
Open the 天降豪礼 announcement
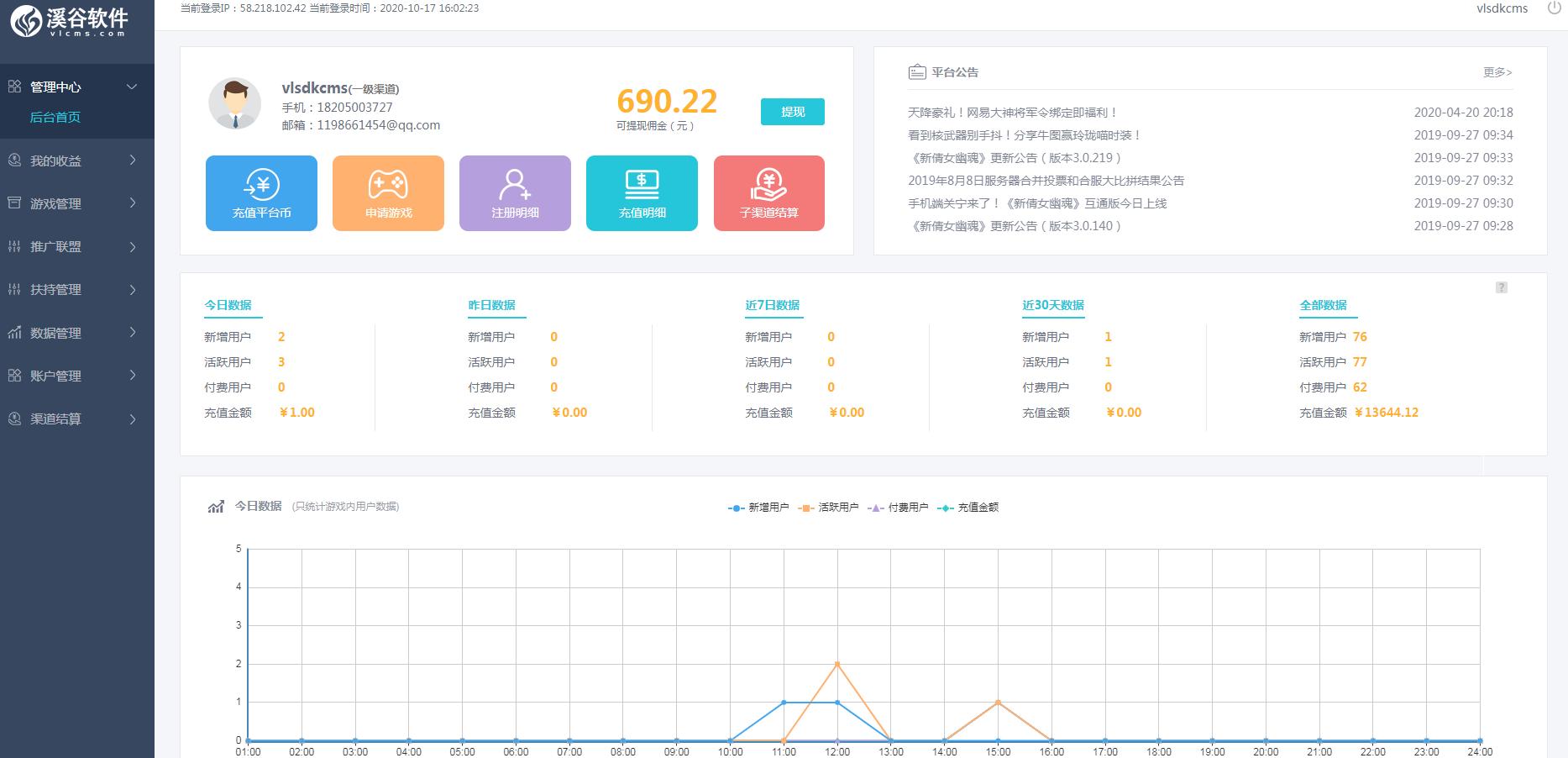tap(1012, 113)
